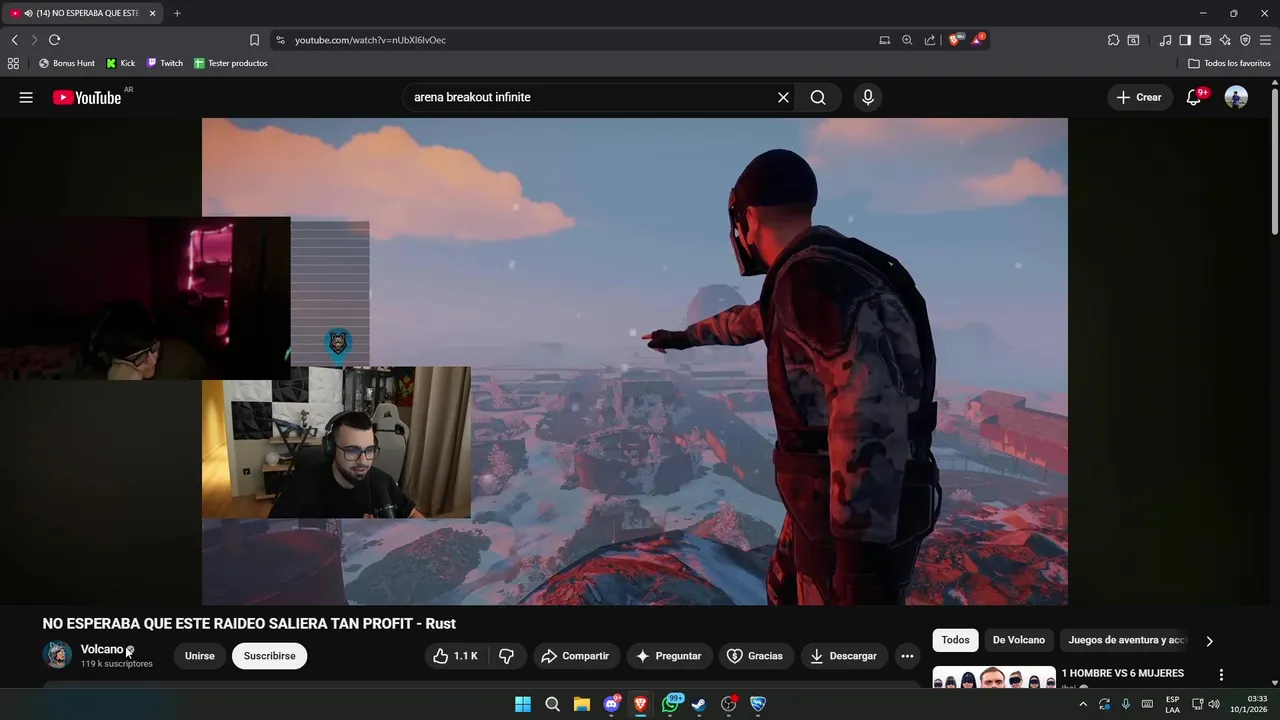Open Bonus Hunt bookmark
This screenshot has height=720, width=1280.
coord(67,63)
